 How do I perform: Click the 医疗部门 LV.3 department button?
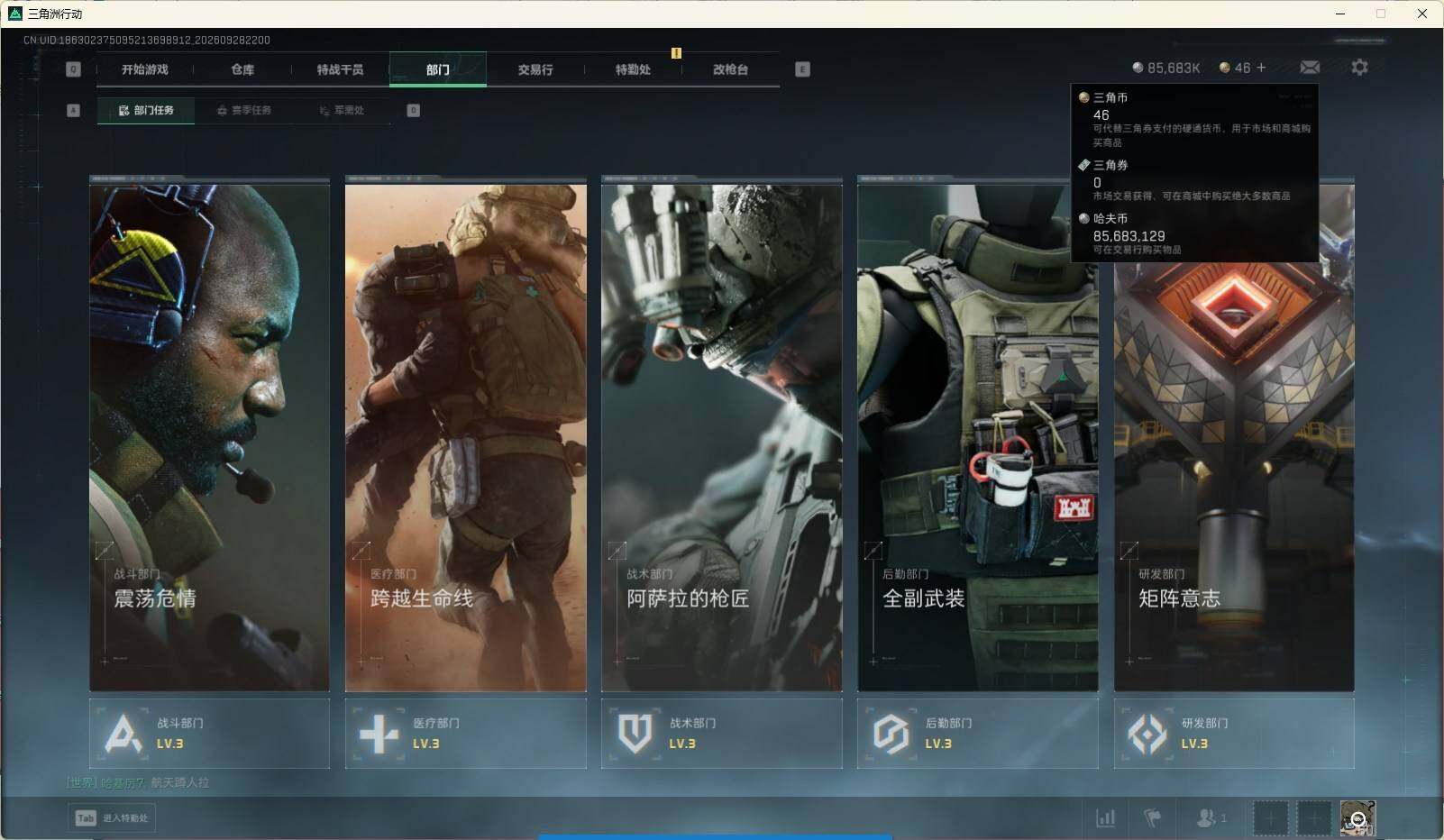[466, 734]
